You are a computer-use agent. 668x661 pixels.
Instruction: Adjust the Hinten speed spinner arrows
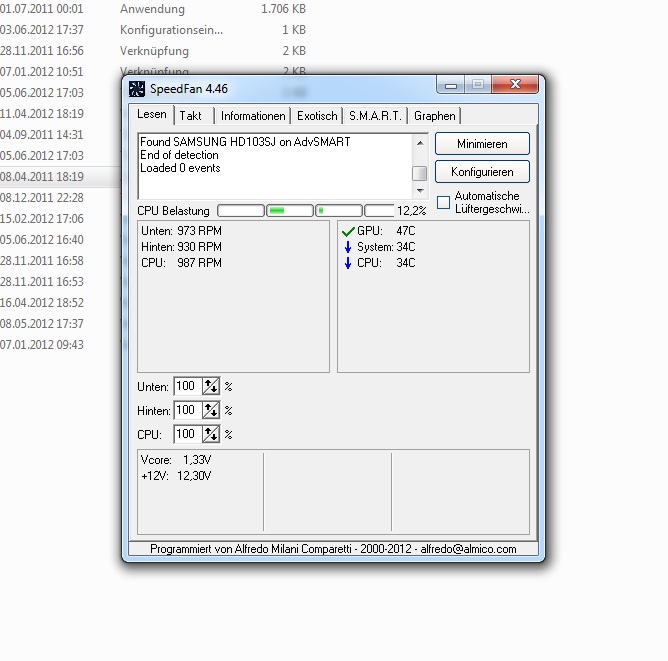pyautogui.click(x=211, y=410)
